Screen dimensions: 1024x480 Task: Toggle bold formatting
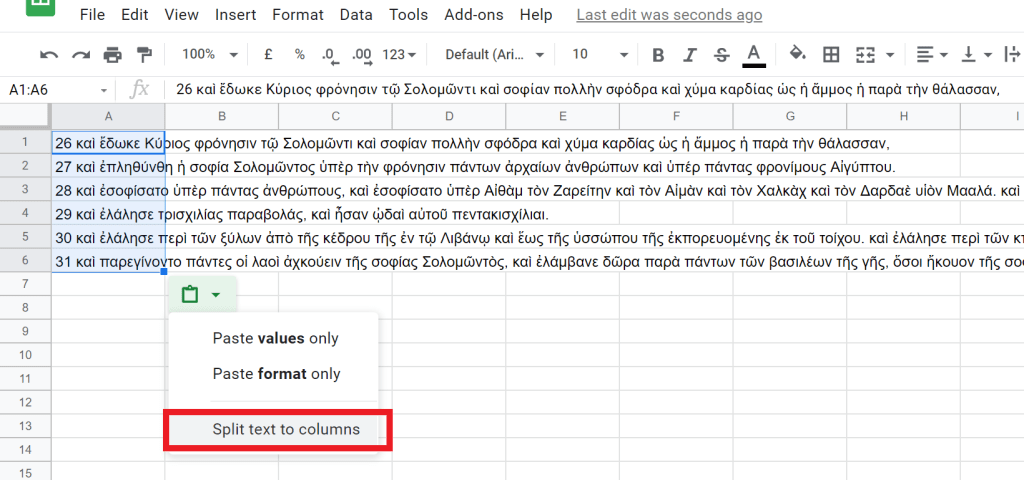[x=658, y=54]
